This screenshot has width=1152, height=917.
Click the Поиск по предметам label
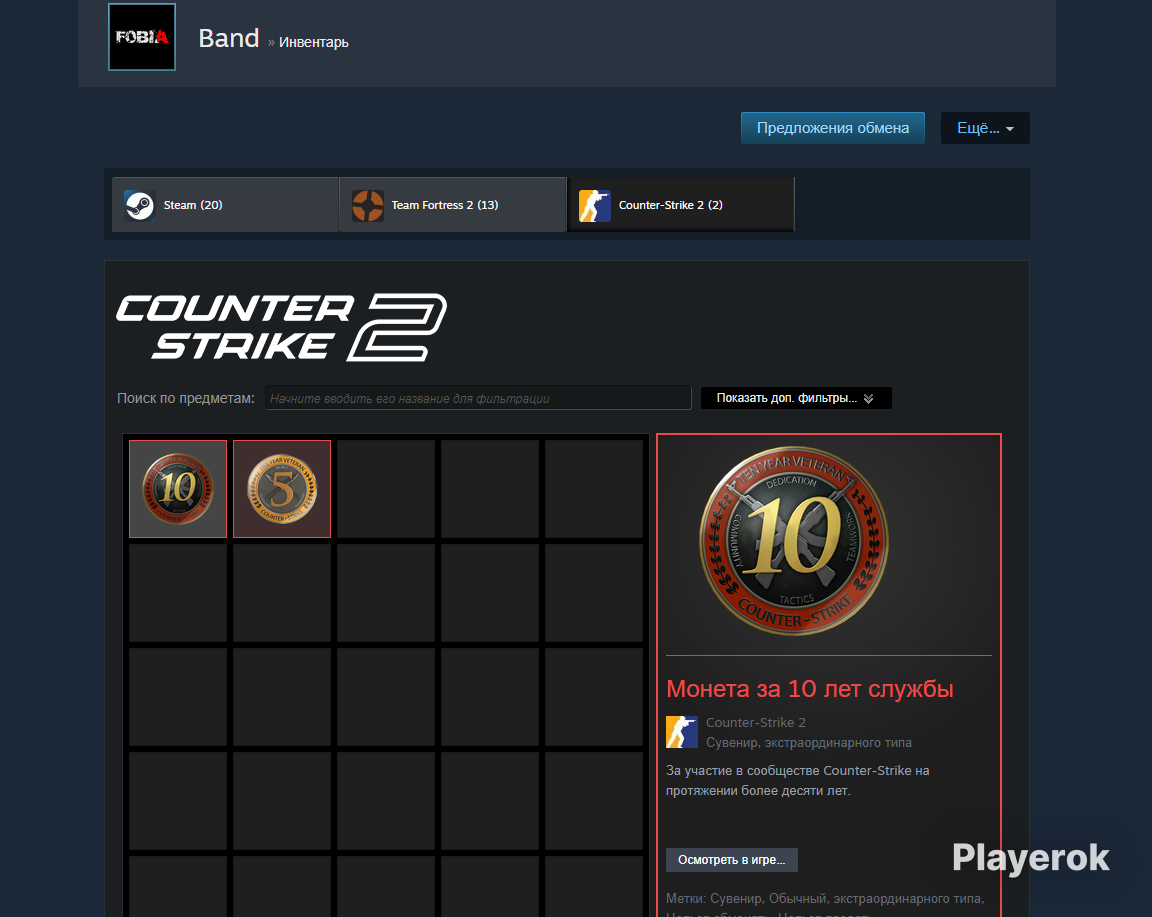pyautogui.click(x=186, y=398)
